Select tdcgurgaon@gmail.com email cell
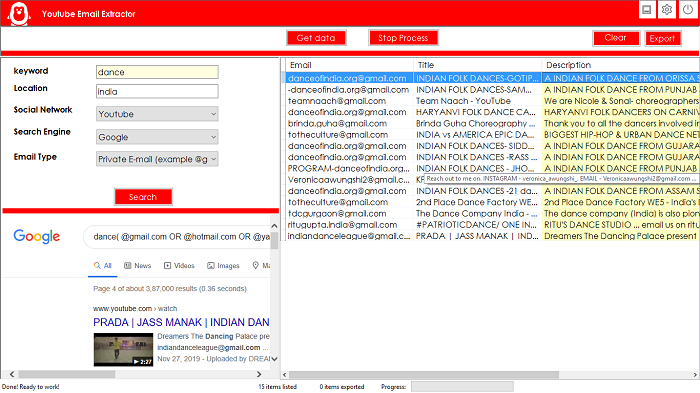The height and width of the screenshot is (393, 700). pos(349,213)
